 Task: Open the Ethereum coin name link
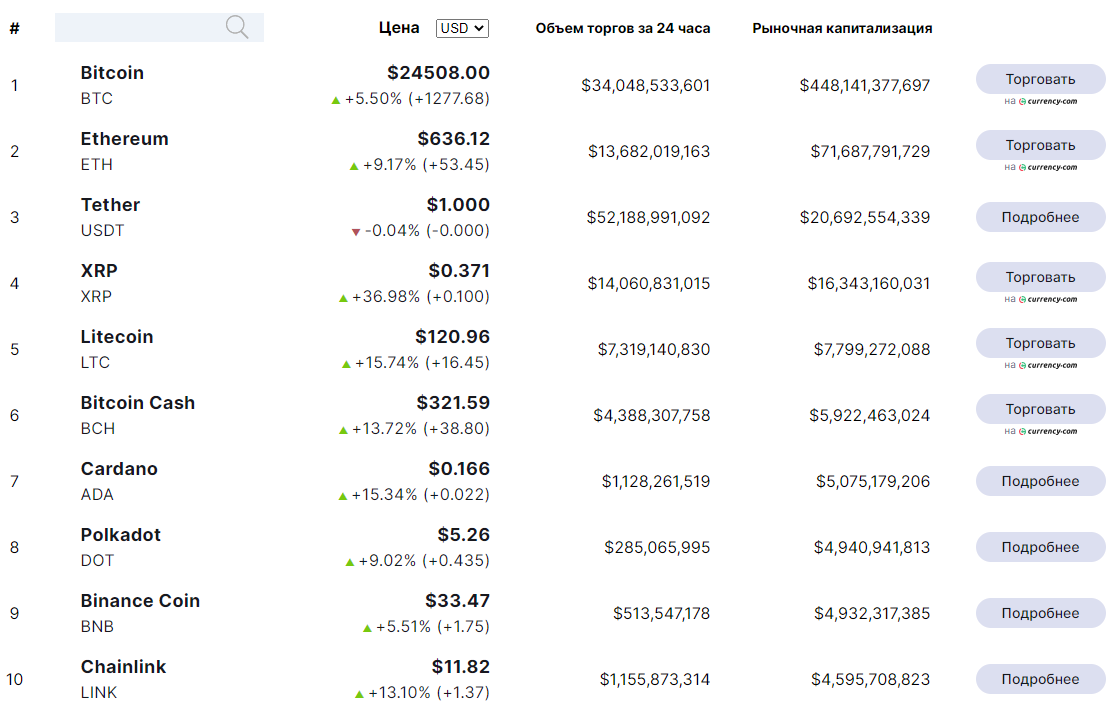[124, 139]
